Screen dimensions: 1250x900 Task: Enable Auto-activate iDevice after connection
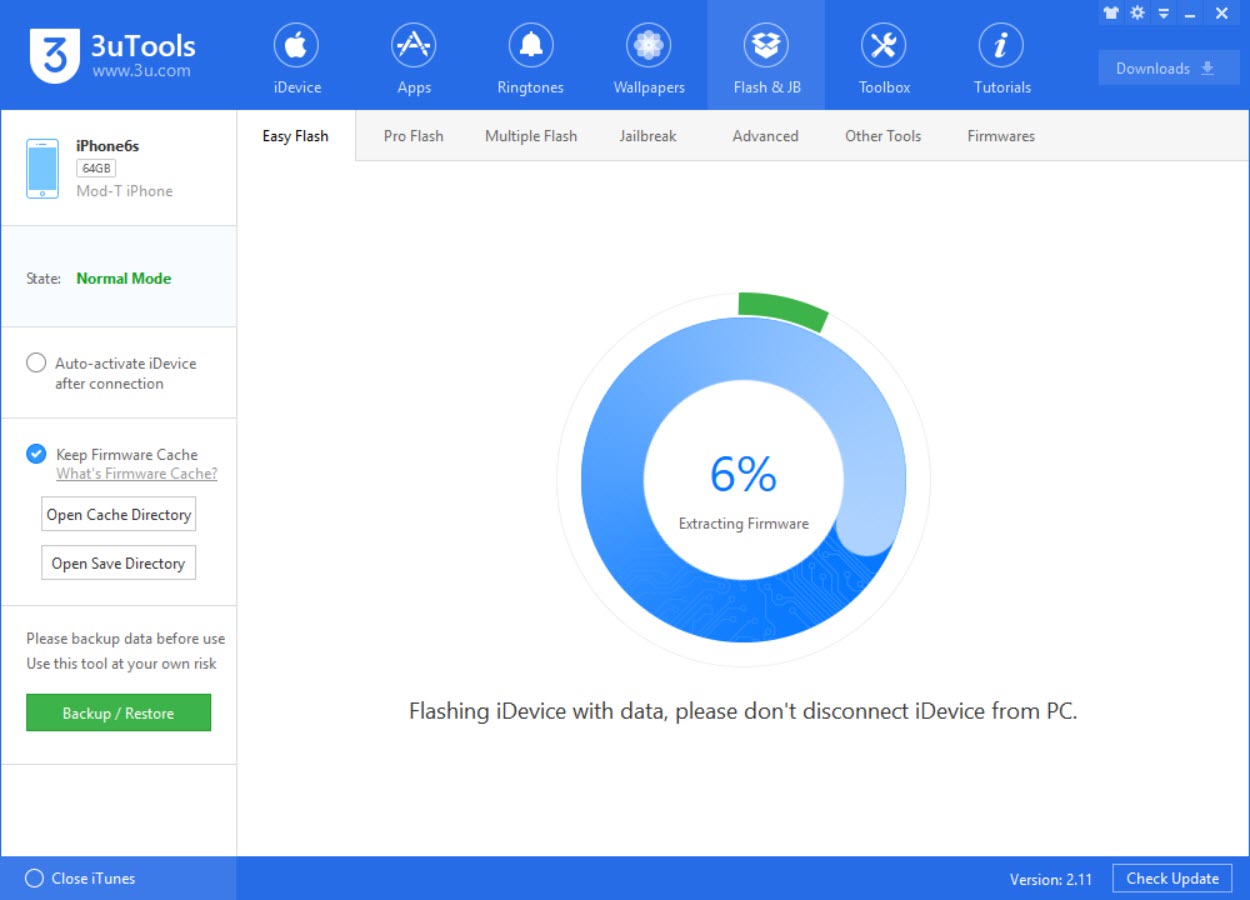coord(36,363)
